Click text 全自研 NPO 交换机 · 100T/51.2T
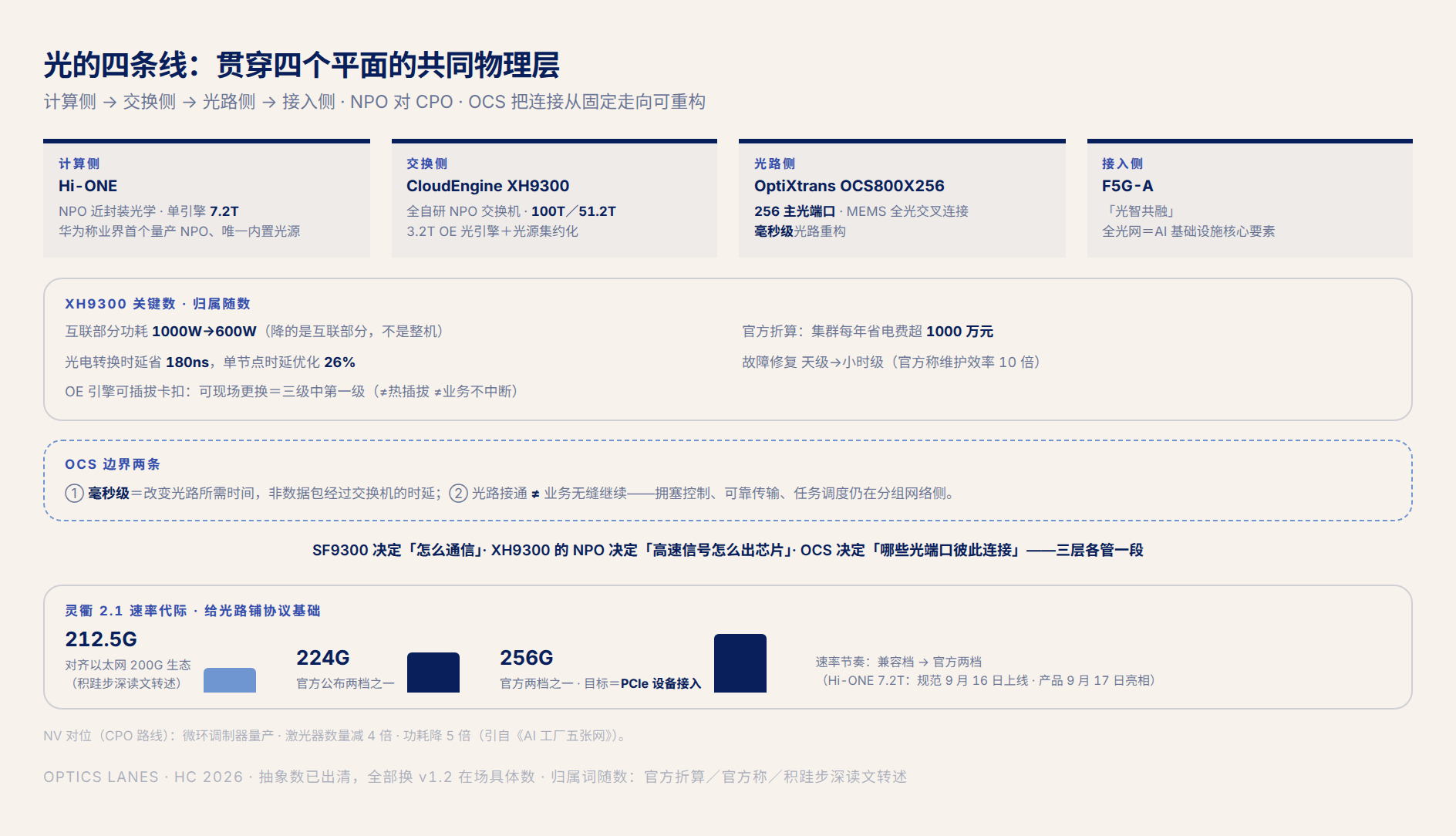This screenshot has height=836, width=1456. [511, 211]
